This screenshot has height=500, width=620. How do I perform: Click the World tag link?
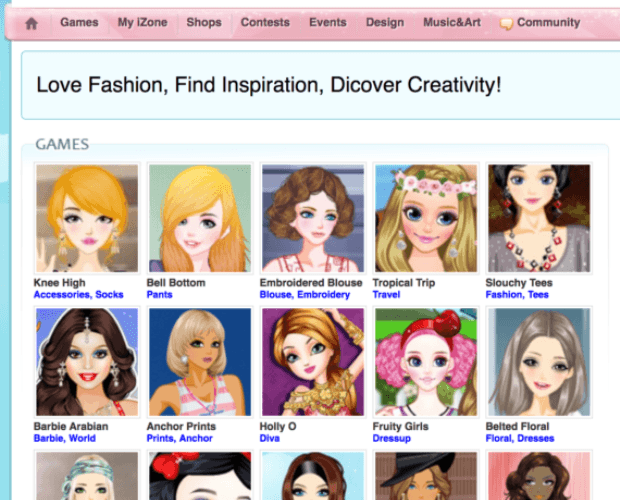coord(82,438)
